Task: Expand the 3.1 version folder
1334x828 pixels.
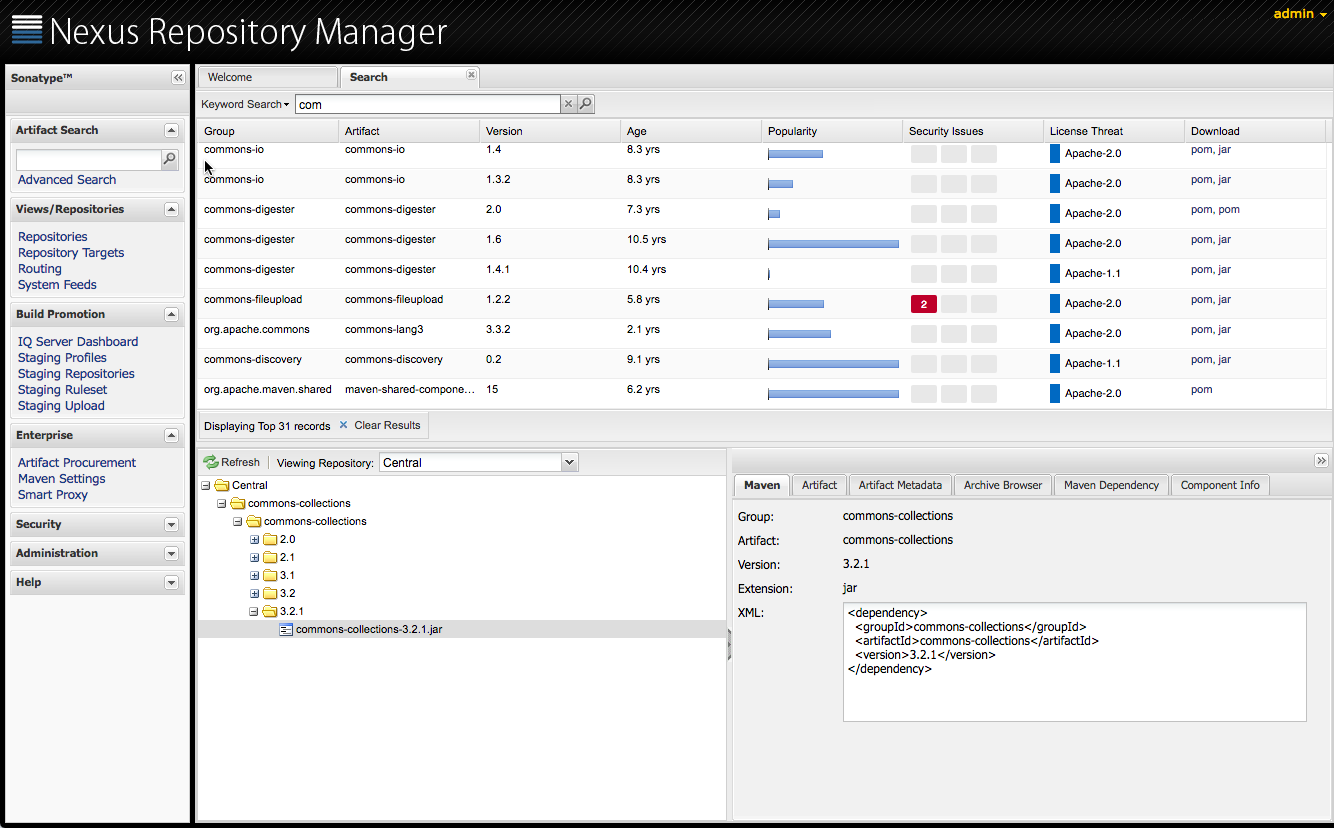Action: [x=254, y=575]
